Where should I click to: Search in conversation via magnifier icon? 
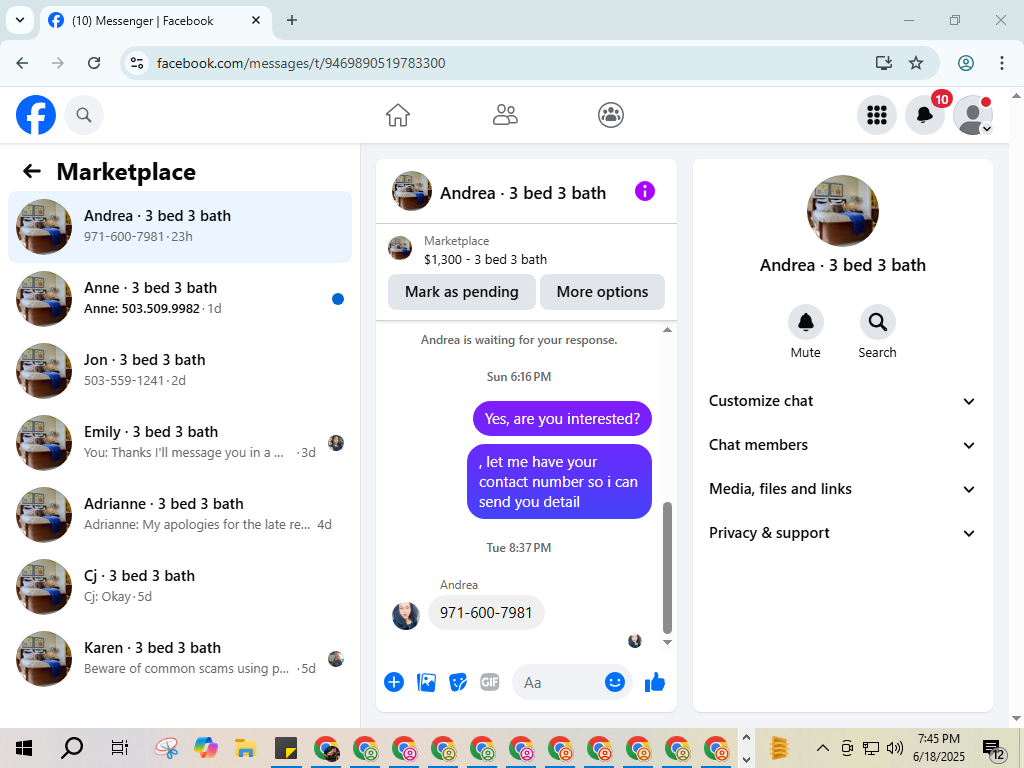(878, 322)
